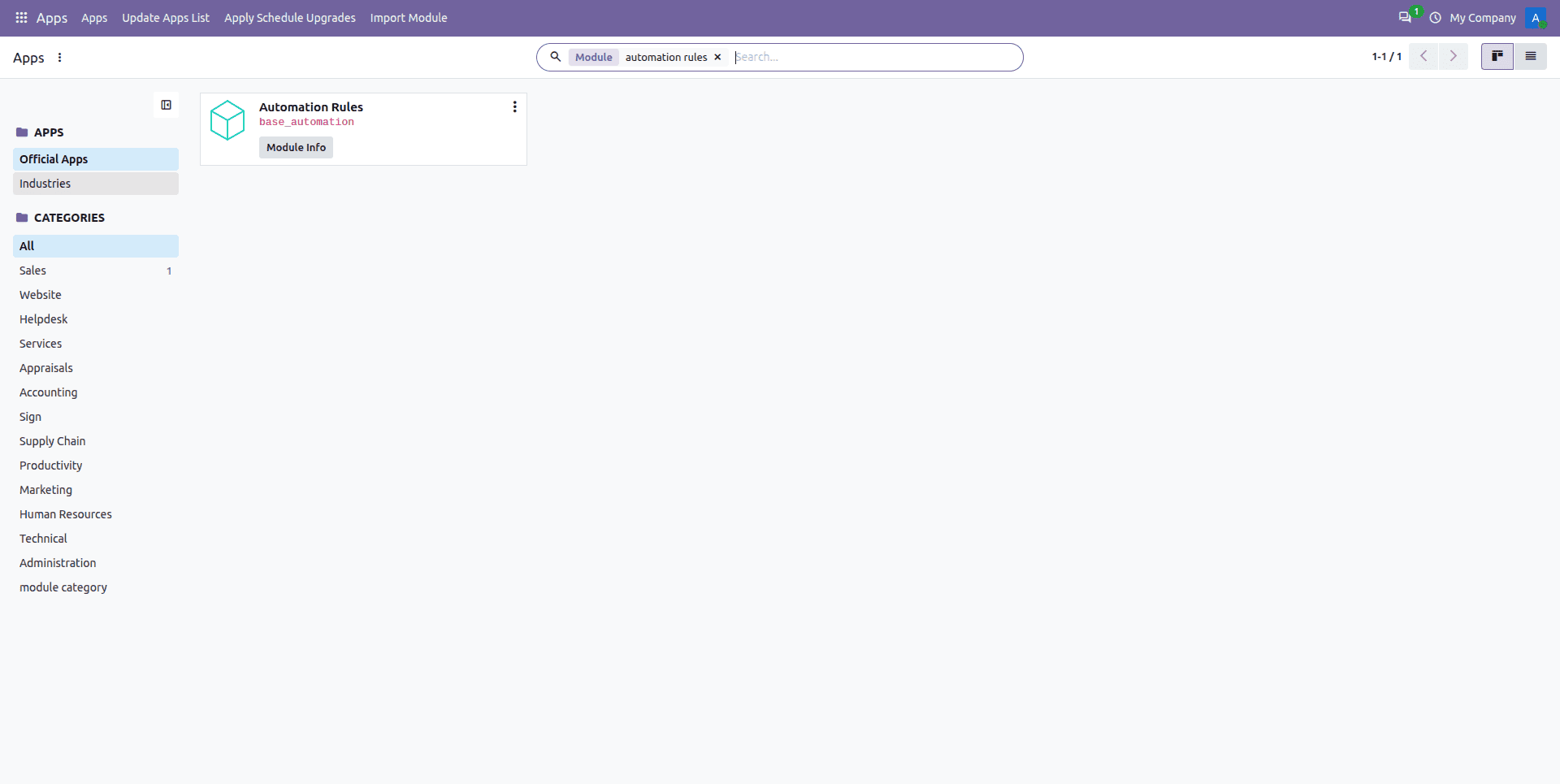Filter by Human Resources category
Screen dimensions: 1560x784
click(x=96, y=514)
